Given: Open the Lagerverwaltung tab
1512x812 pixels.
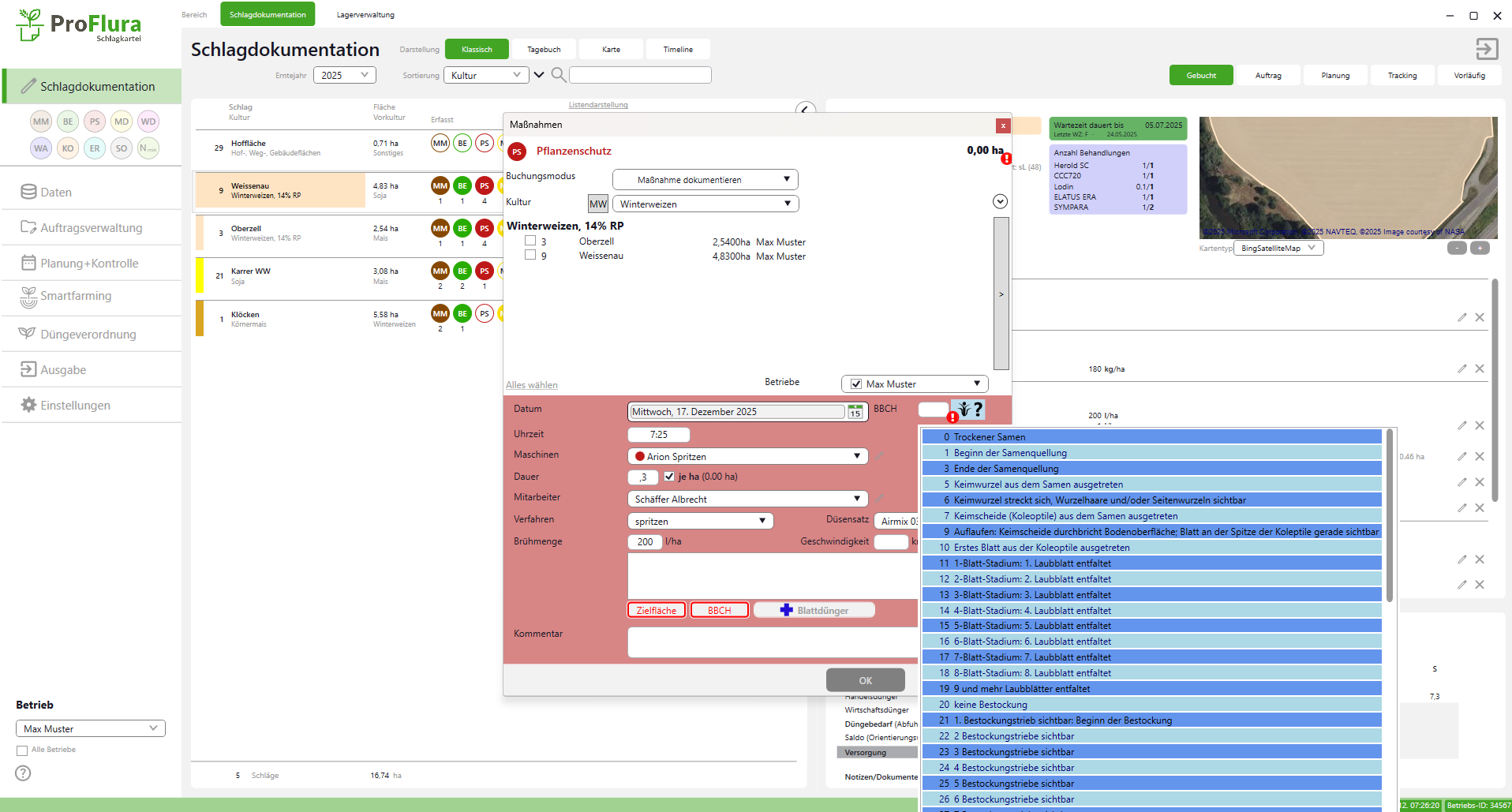Looking at the screenshot, I should click(x=365, y=15).
